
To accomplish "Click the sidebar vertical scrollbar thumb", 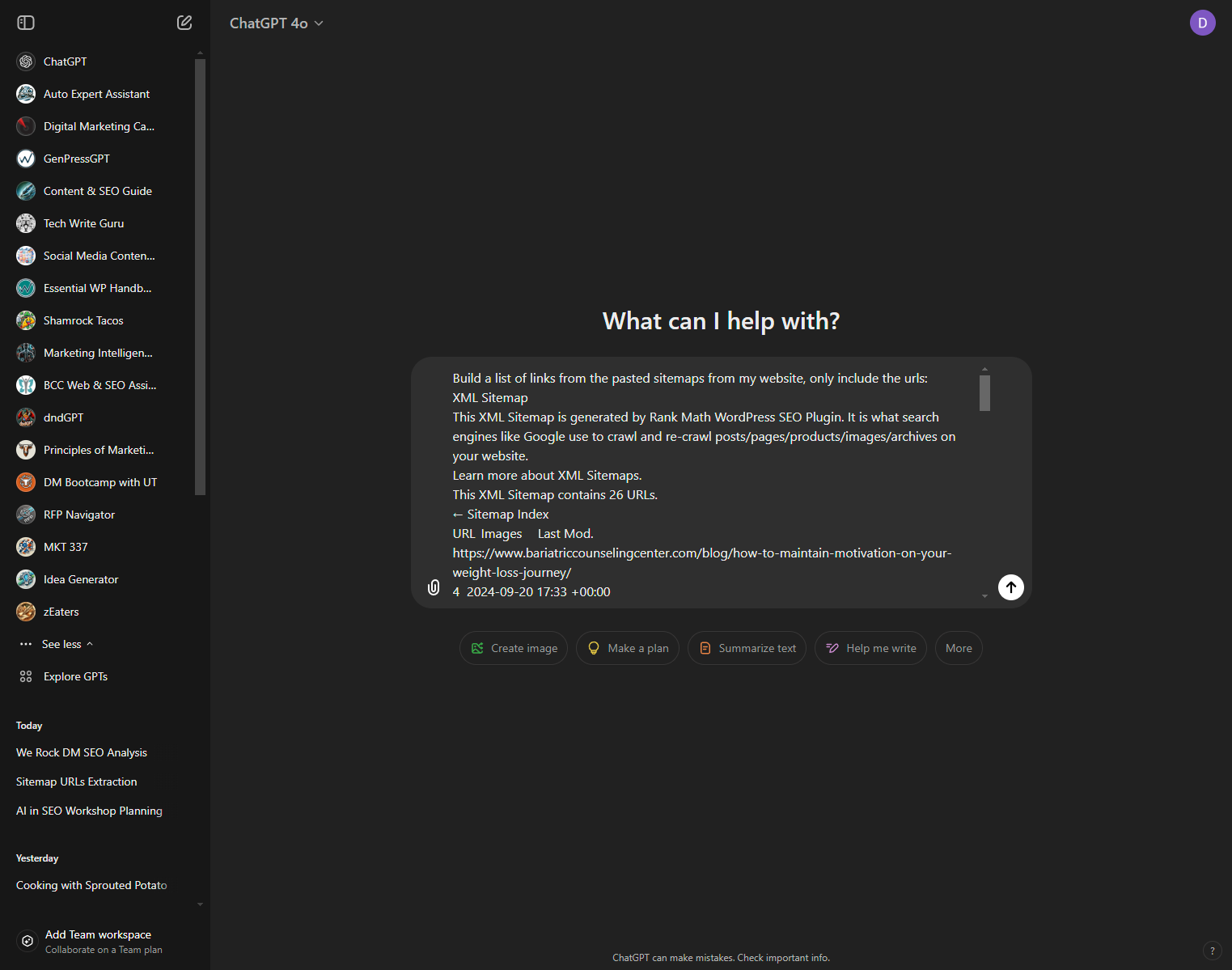I will pyautogui.click(x=200, y=277).
